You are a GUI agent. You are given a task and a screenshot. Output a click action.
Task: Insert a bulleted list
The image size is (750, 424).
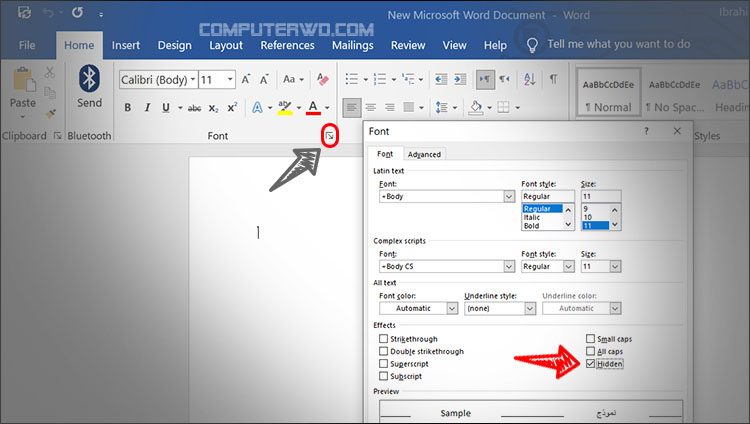352,79
